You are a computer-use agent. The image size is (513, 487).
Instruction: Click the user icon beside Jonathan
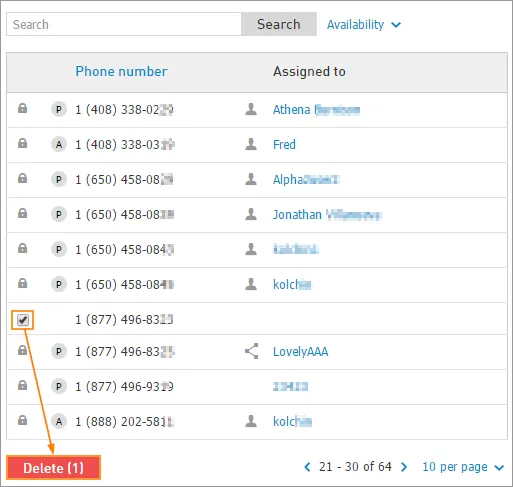click(251, 214)
